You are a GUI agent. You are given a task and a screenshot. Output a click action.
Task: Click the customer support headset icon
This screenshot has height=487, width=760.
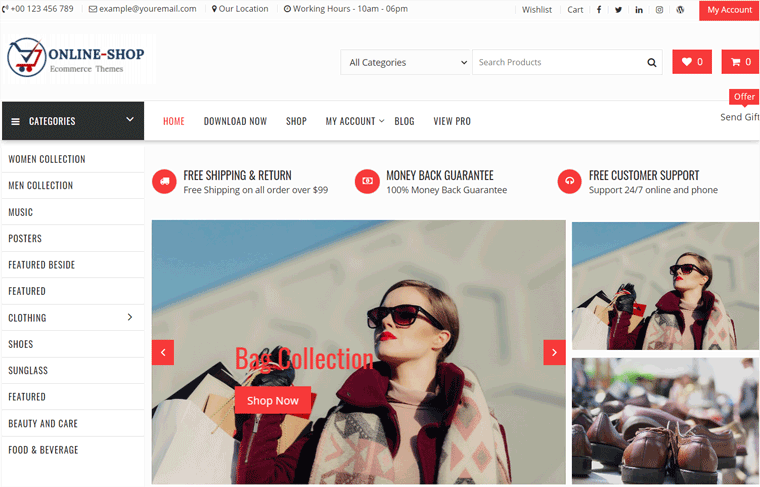click(570, 182)
